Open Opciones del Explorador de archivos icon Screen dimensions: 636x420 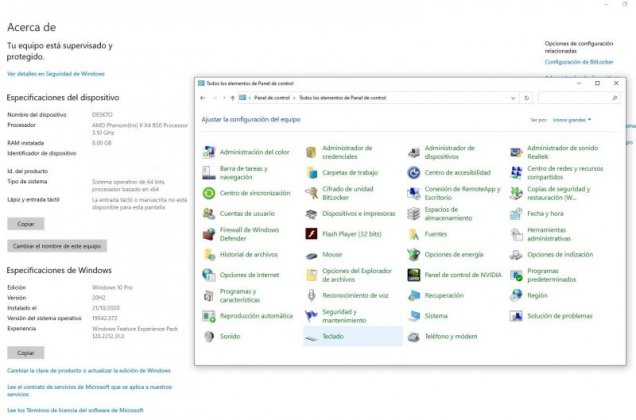tap(311, 275)
